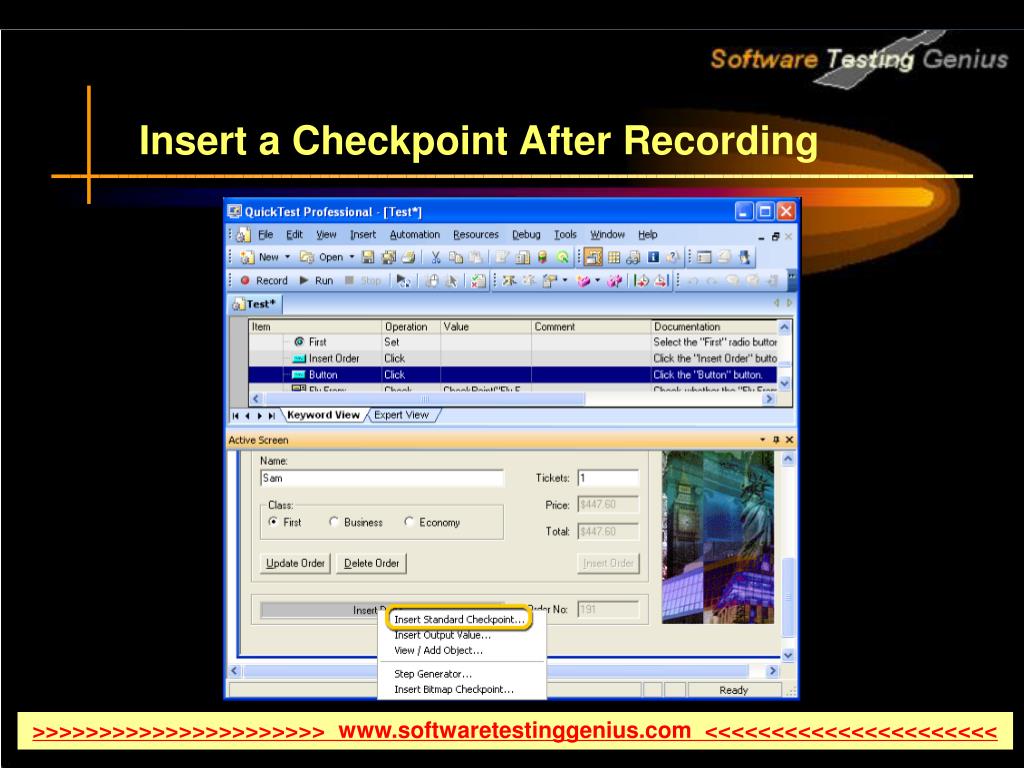The width and height of the screenshot is (1024, 768).
Task: Open the Insert menu
Action: coord(362,234)
